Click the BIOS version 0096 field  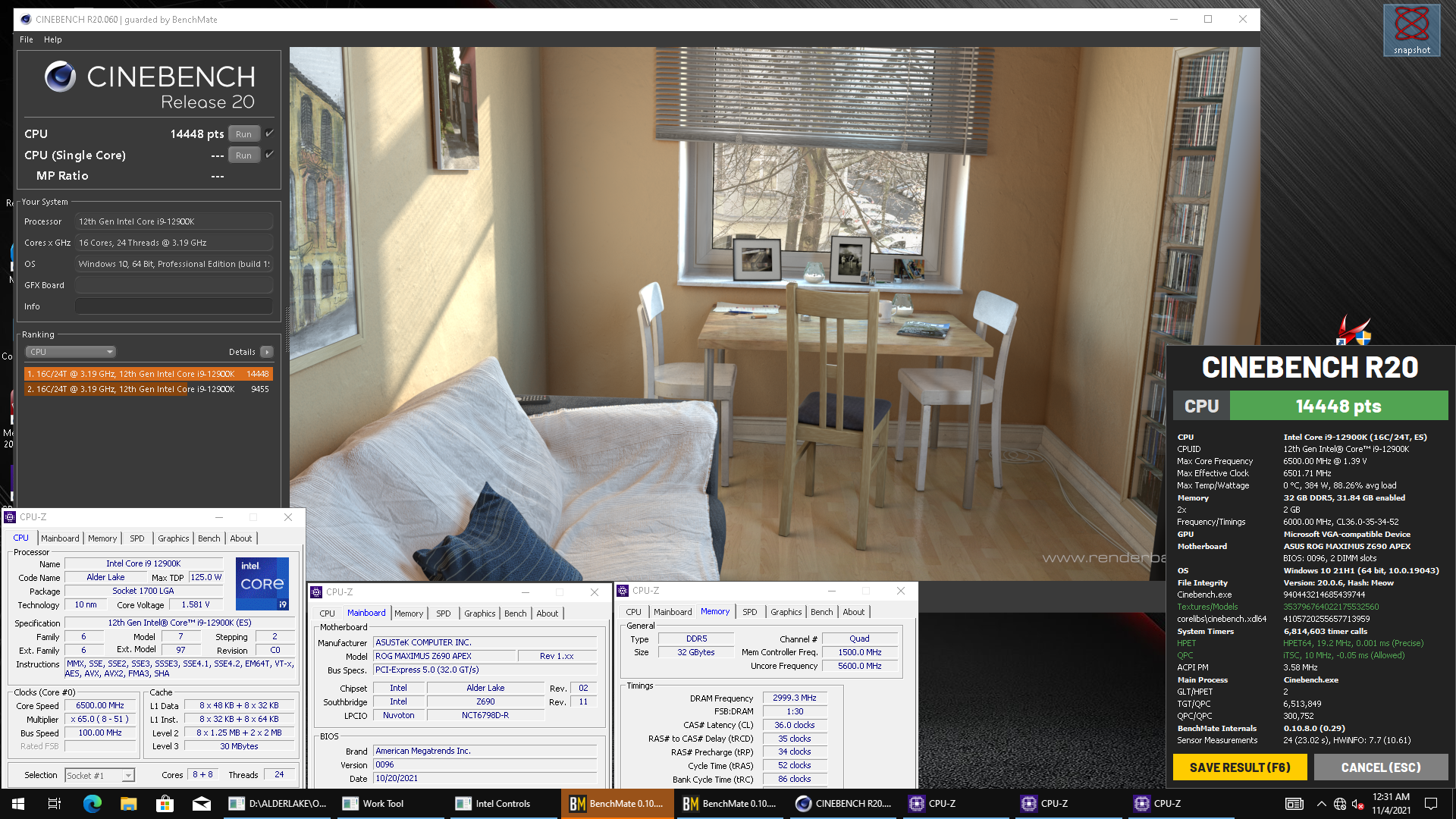[x=485, y=764]
